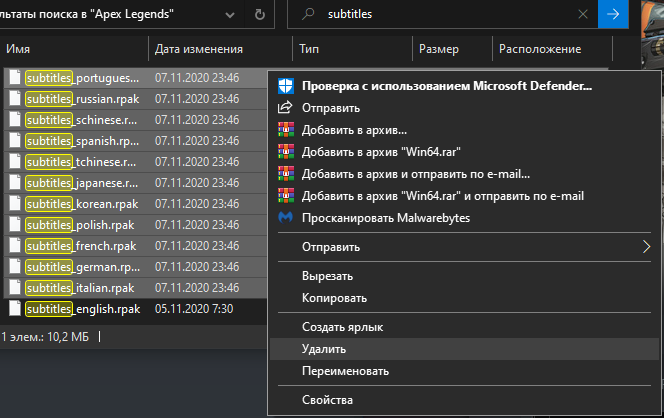
Task: Click WinRAR icon next to Добавить в архив...
Action: [x=286, y=130]
